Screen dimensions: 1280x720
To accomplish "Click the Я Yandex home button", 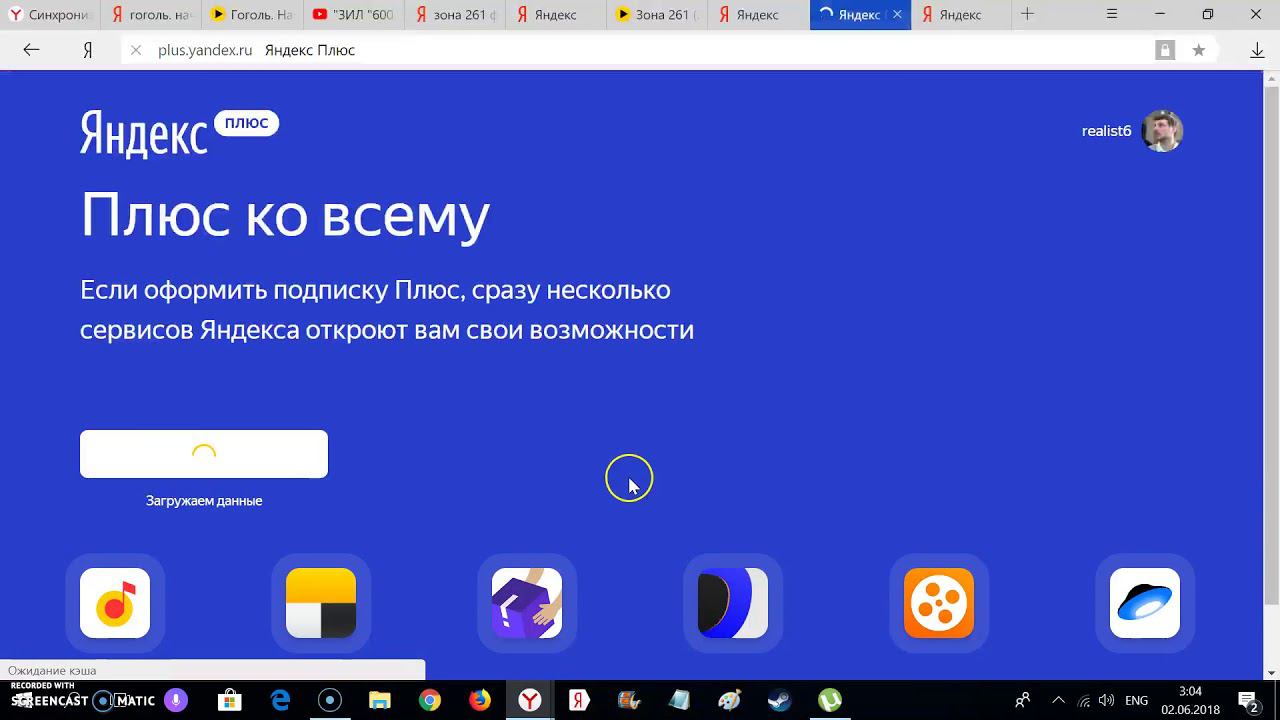I will [x=88, y=50].
